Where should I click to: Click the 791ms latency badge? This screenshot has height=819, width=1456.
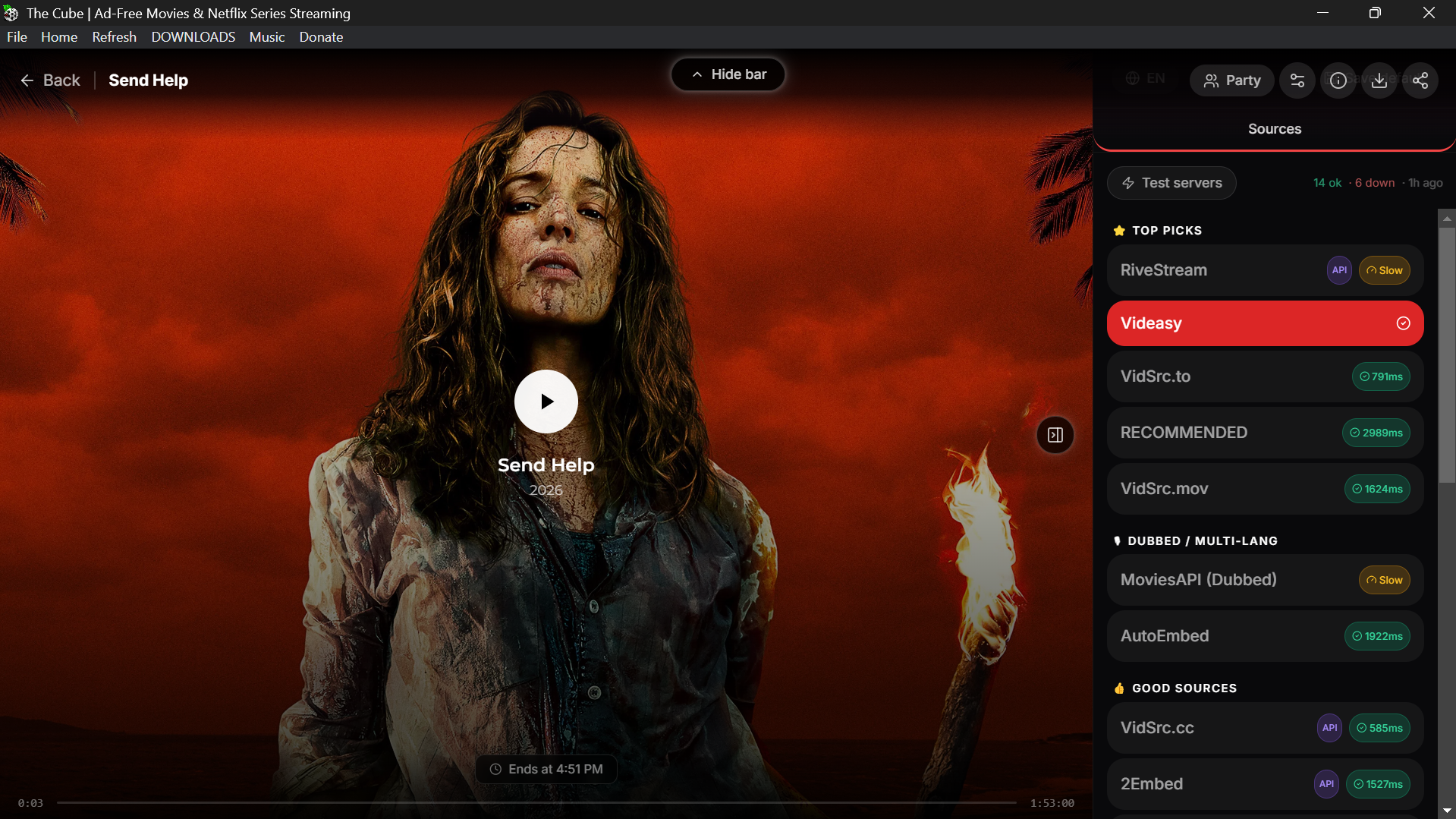click(x=1381, y=376)
